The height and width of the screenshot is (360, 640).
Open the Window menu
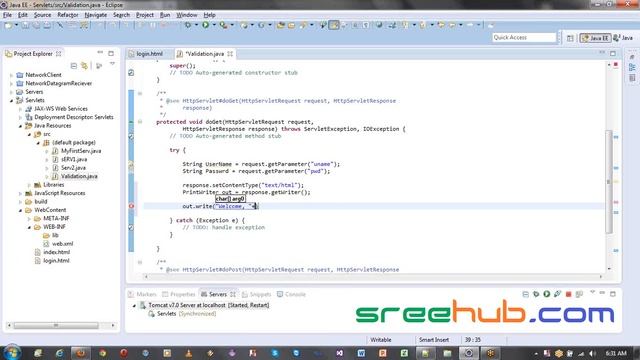[187, 15]
